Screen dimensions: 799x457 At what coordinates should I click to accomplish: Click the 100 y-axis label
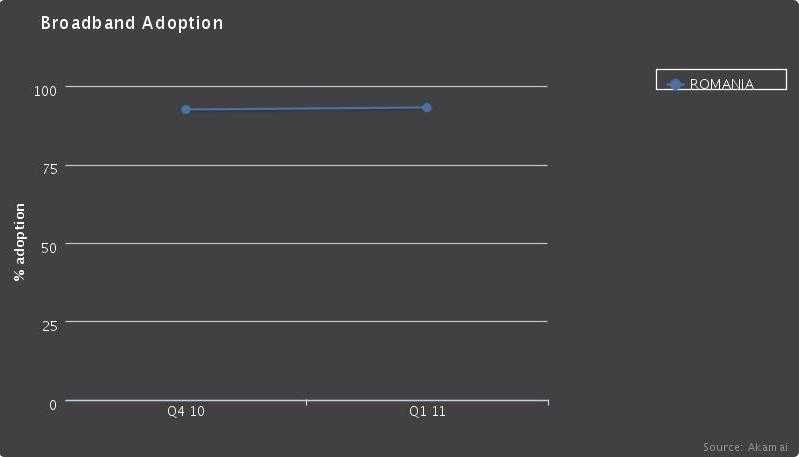46,91
